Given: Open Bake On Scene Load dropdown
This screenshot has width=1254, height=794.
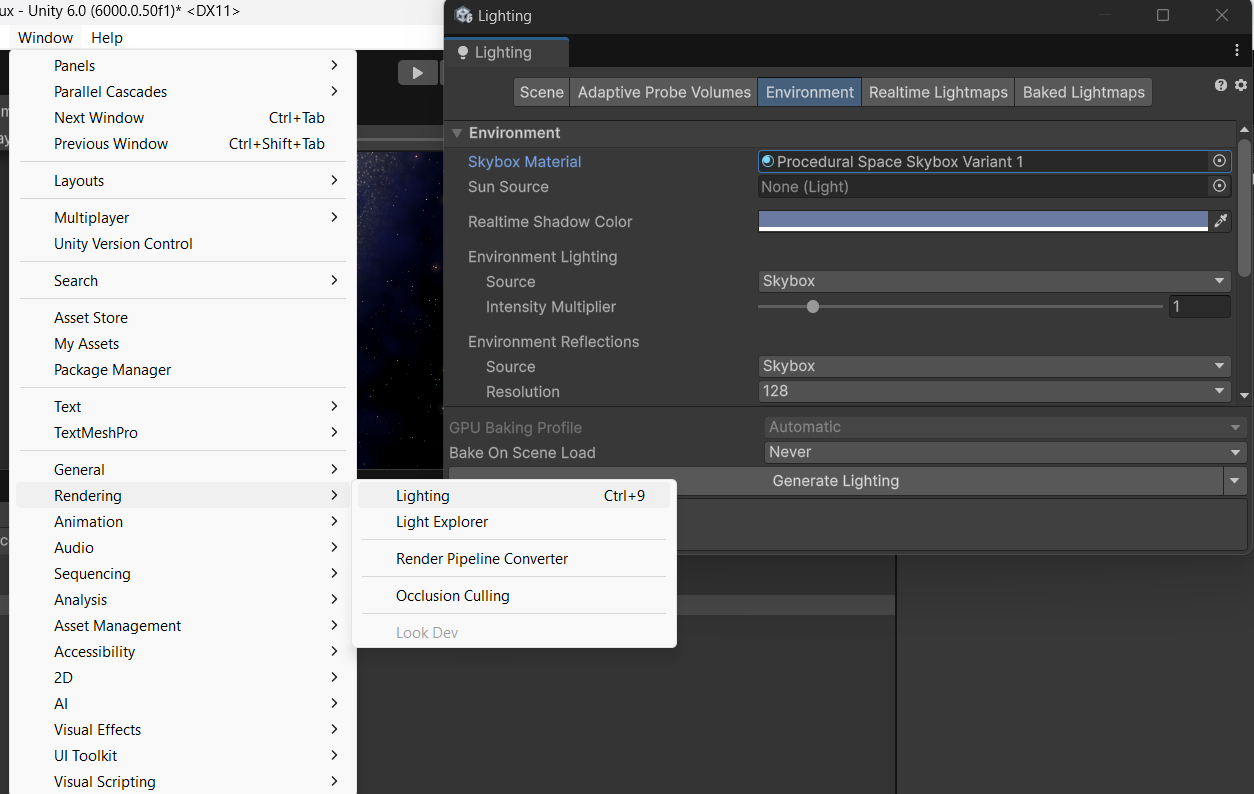Looking at the screenshot, I should [x=1005, y=452].
